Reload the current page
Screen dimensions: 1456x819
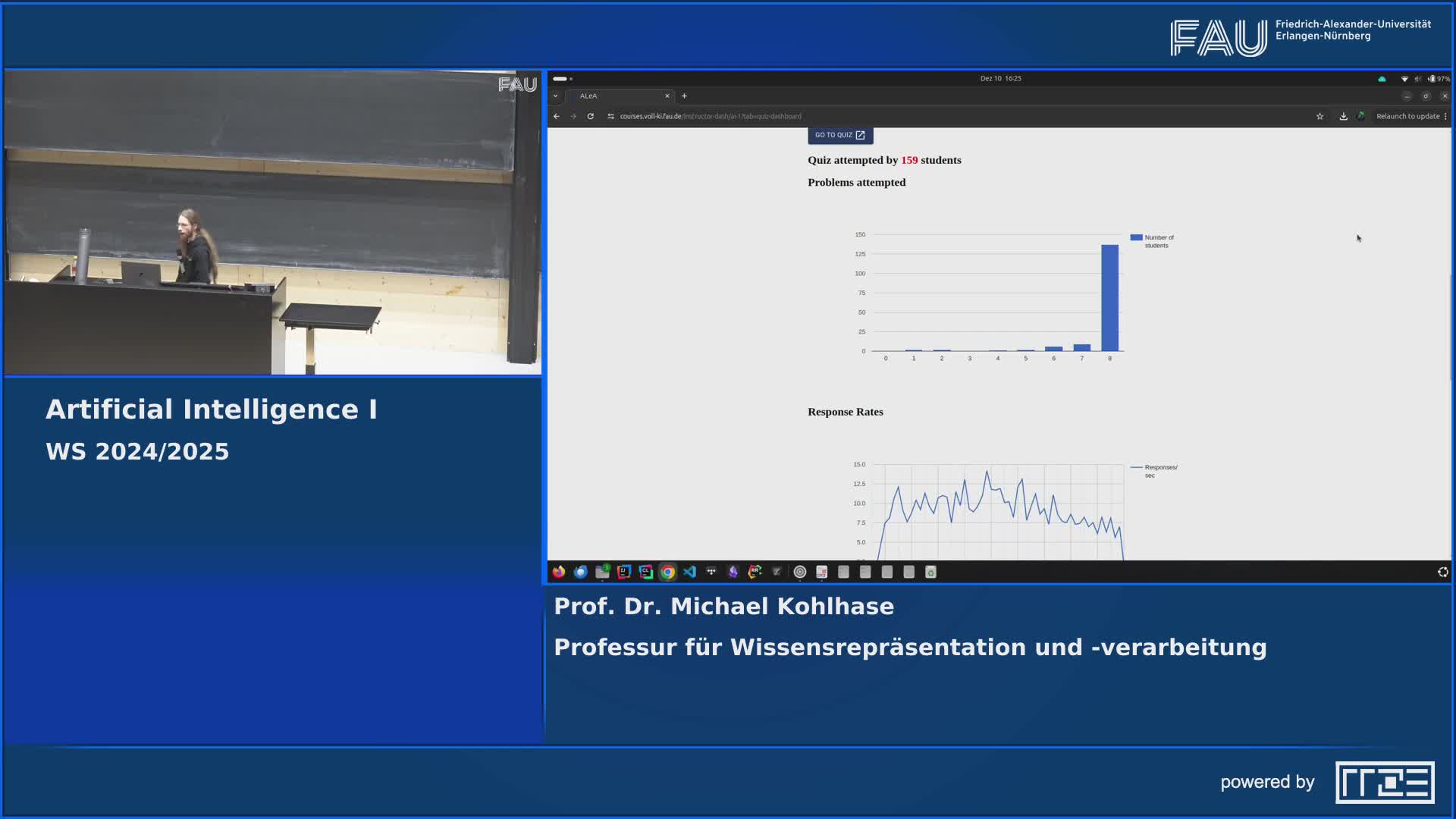591,116
